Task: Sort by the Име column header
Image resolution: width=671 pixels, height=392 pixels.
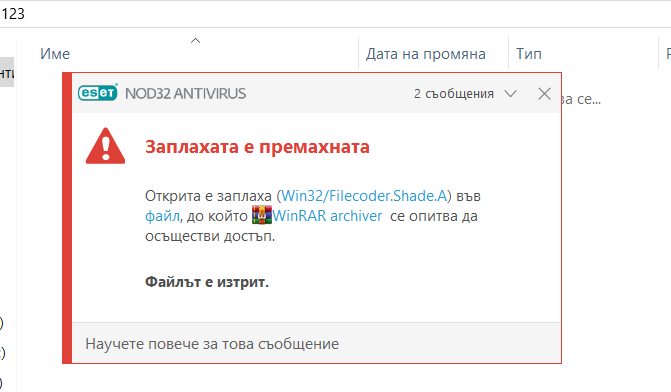Action: click(55, 54)
